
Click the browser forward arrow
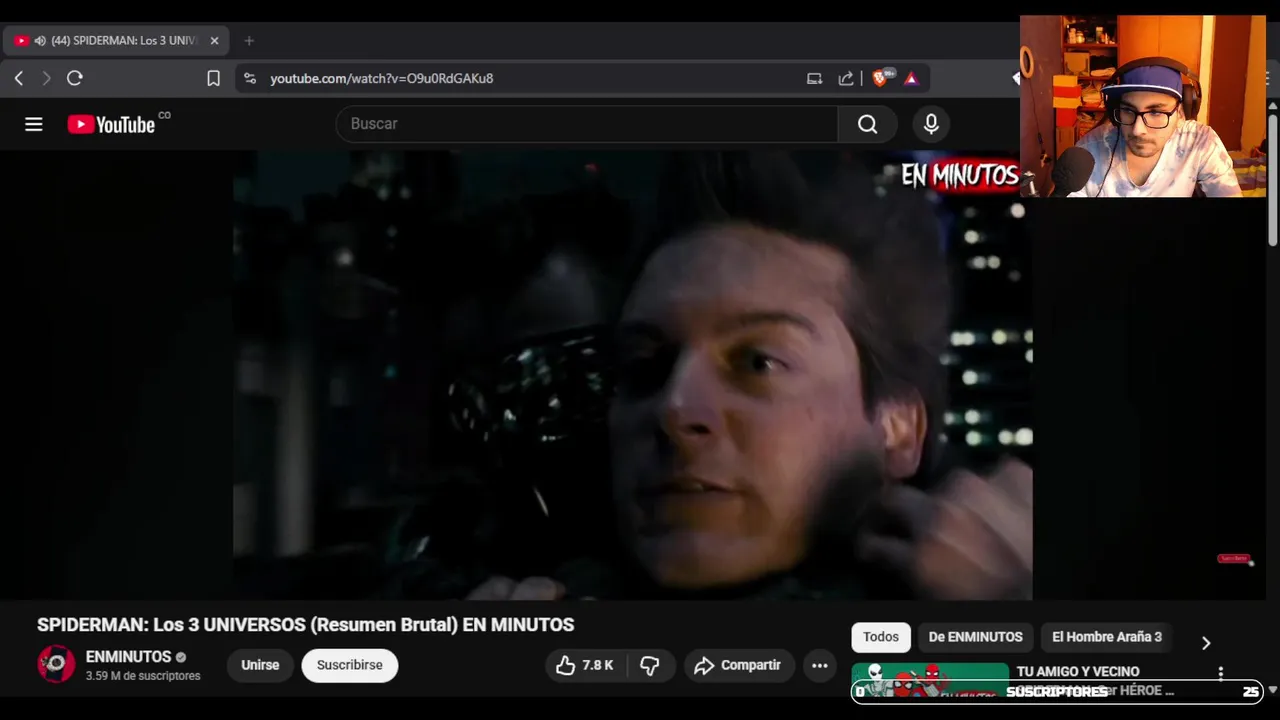click(46, 78)
